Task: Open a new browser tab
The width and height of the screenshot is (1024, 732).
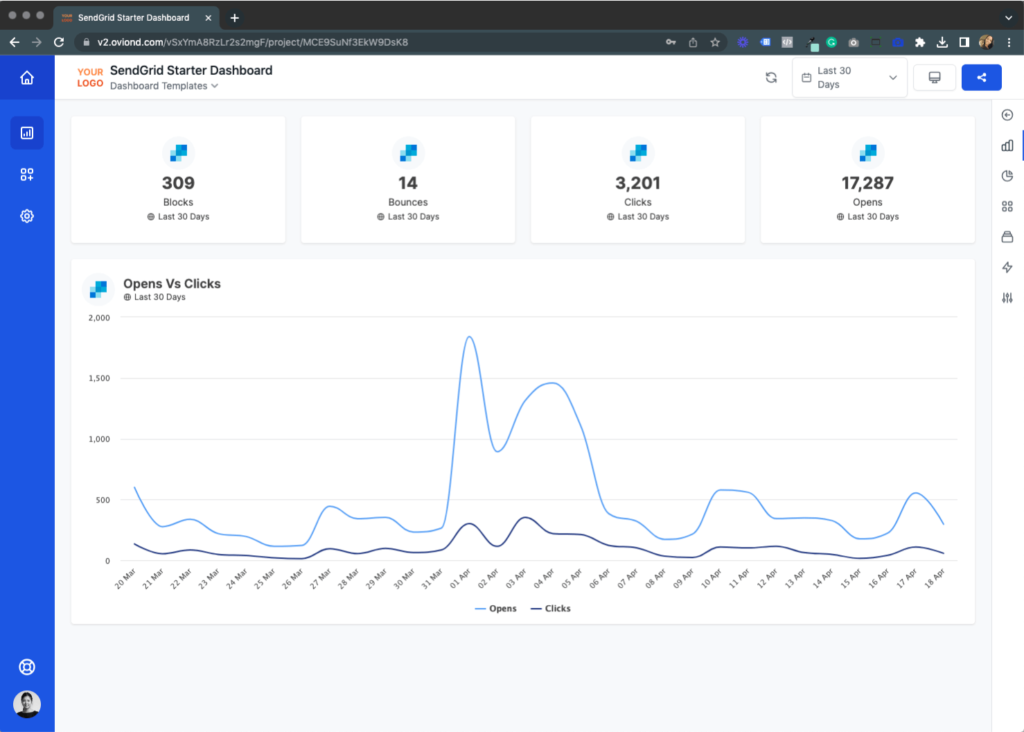Action: (234, 18)
